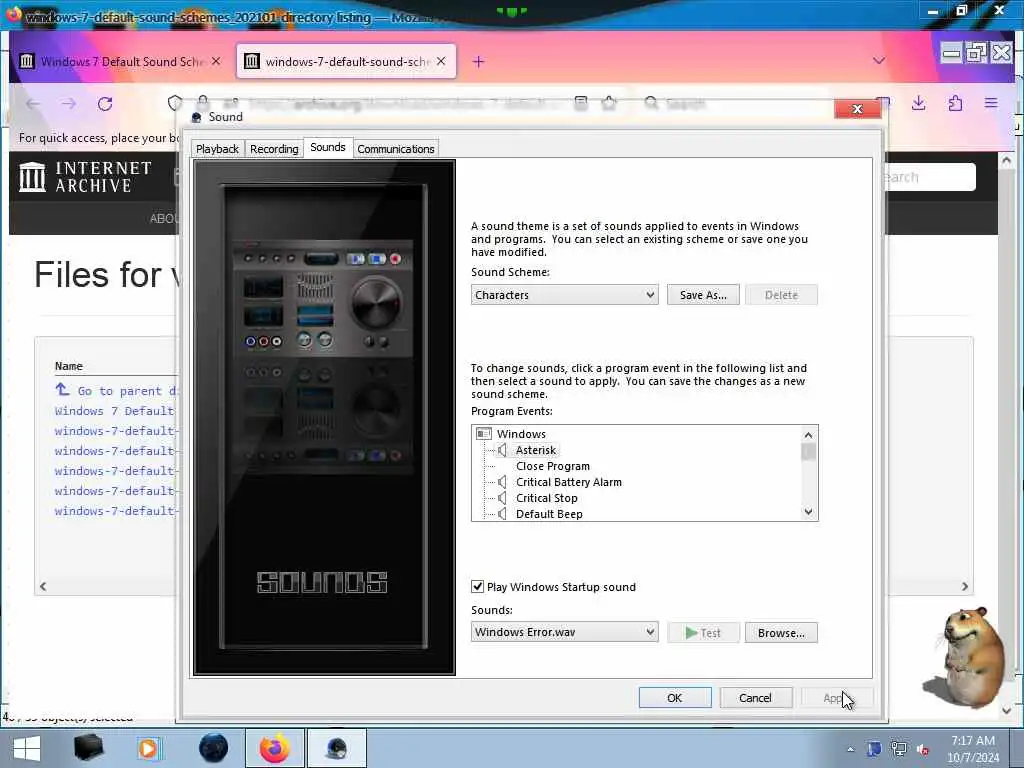
Task: Confirm with the OK button
Action: 675,697
